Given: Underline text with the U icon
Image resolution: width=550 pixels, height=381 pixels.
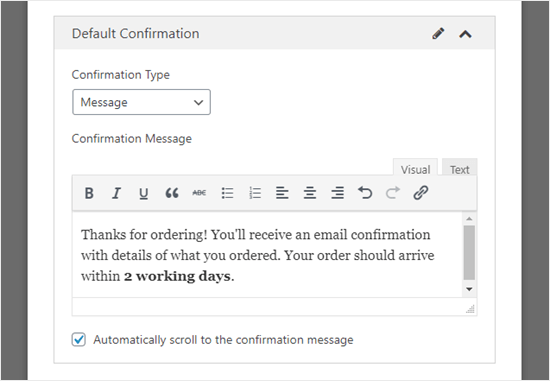Looking at the screenshot, I should point(143,193).
